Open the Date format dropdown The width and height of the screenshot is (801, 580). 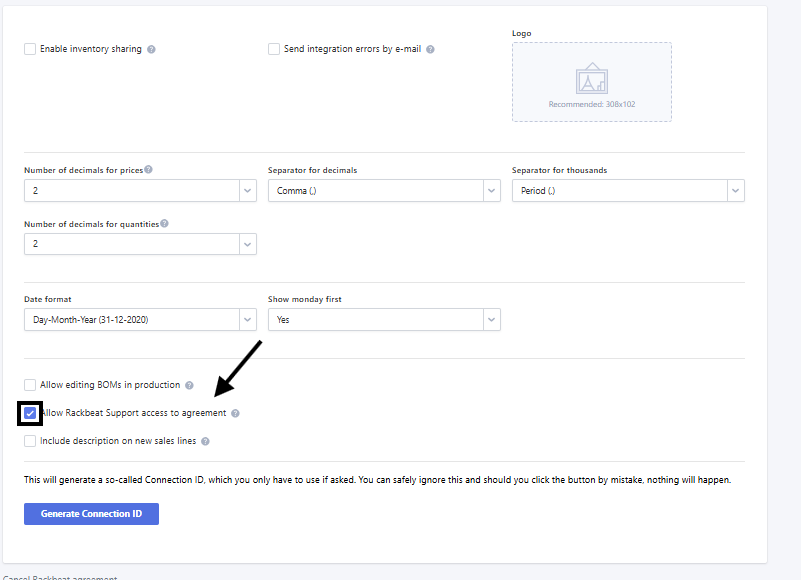pyautogui.click(x=140, y=320)
